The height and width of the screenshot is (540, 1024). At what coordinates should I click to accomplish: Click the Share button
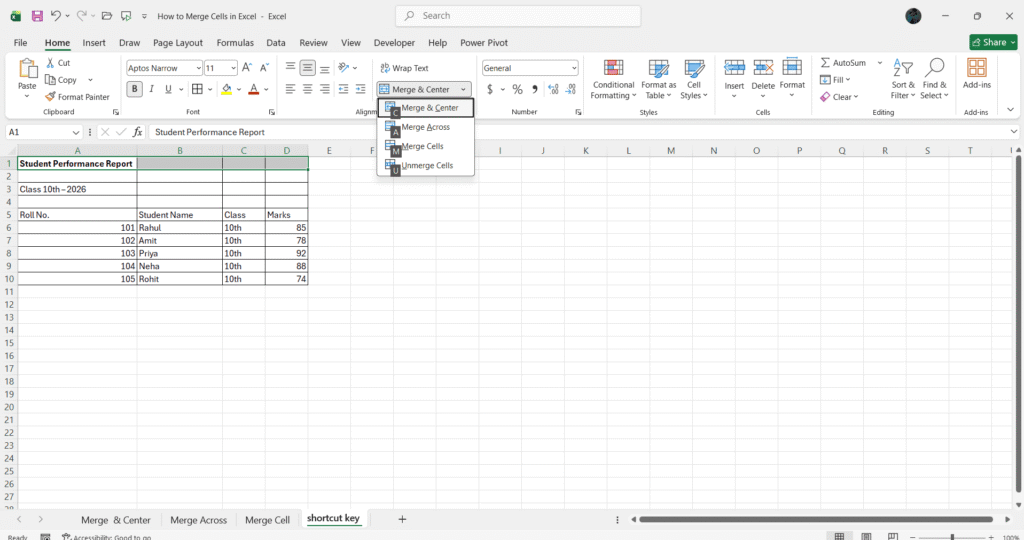(x=993, y=42)
